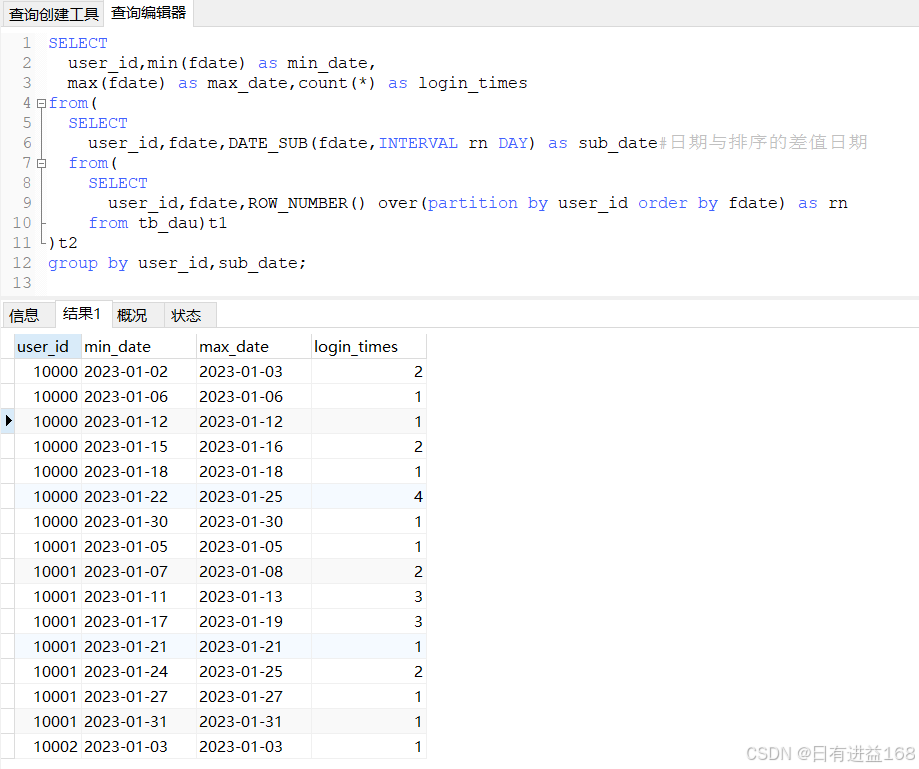Click the row header of the 2023-01-02 row
The image size is (919, 769).
7,372
